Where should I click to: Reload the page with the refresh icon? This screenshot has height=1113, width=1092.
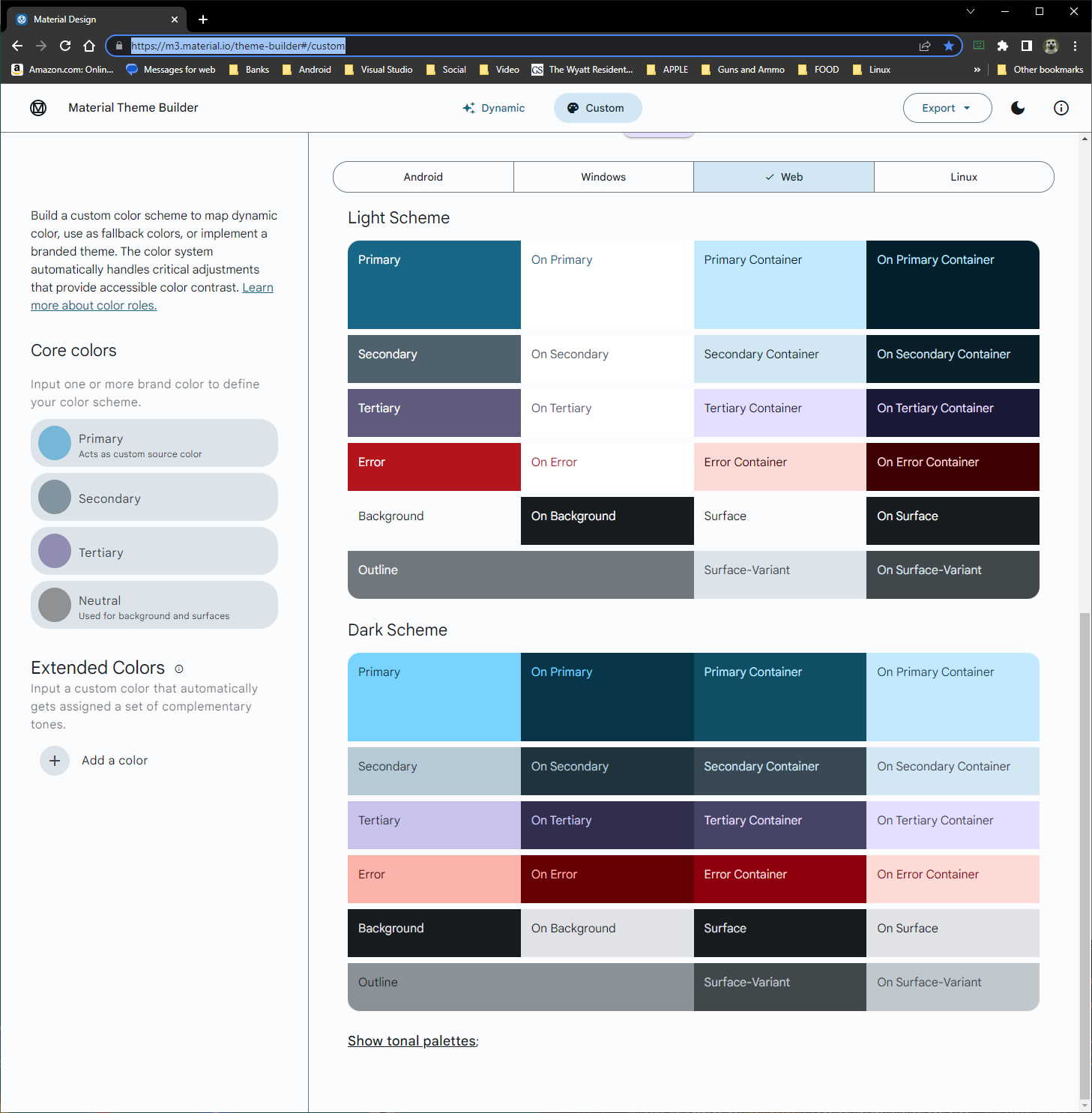point(65,46)
